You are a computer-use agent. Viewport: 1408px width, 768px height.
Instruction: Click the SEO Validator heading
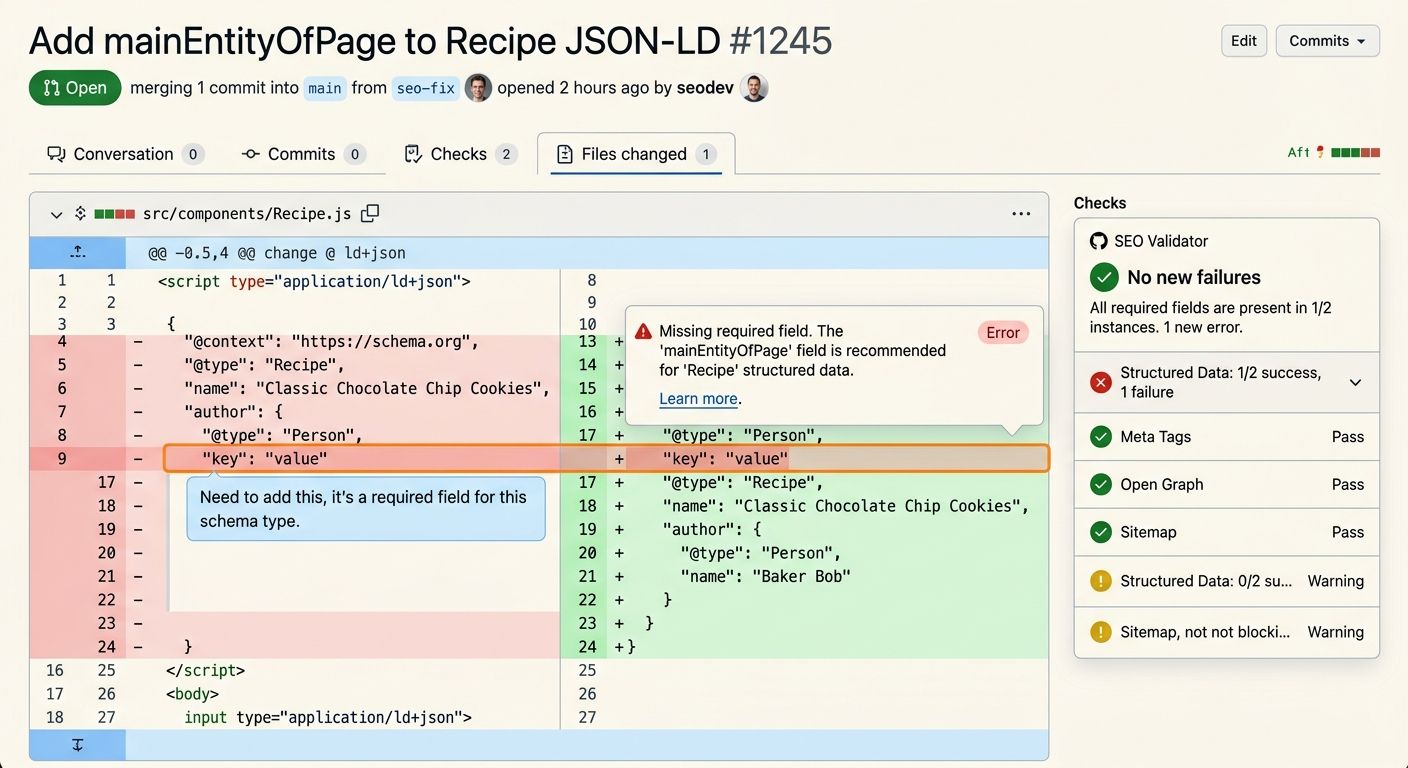[x=1161, y=241]
